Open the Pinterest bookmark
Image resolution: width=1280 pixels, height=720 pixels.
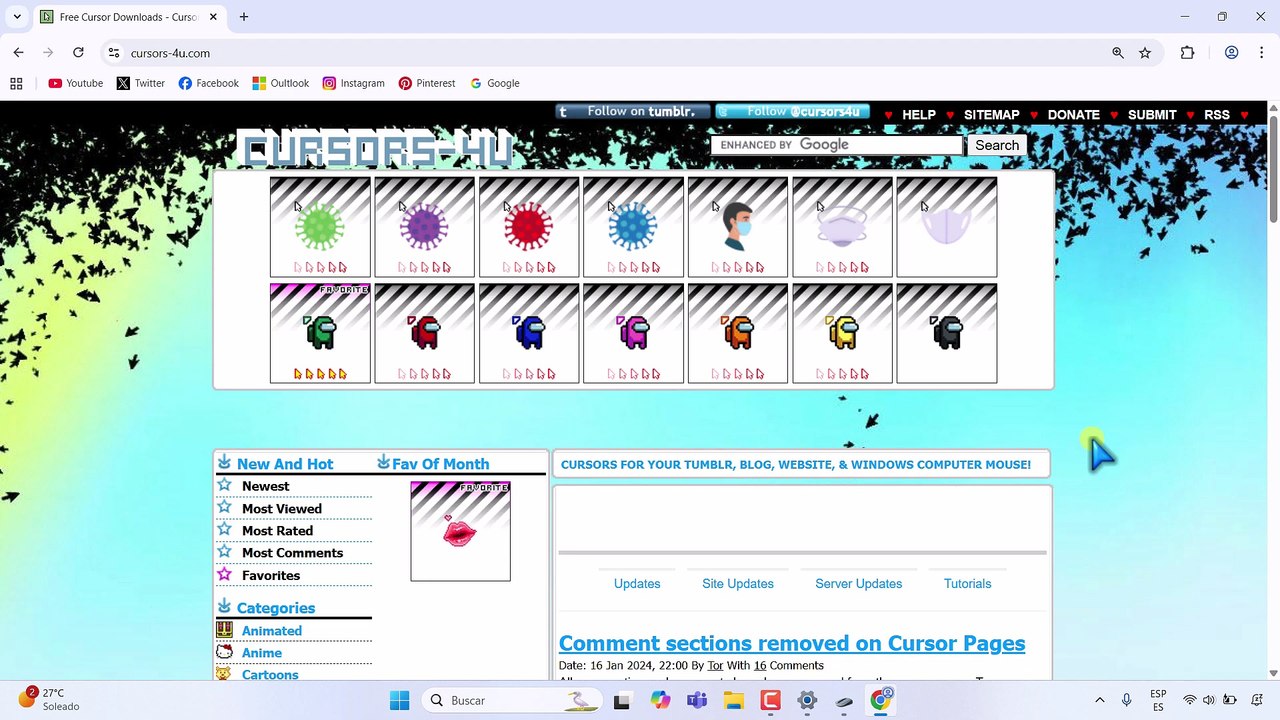pos(427,83)
